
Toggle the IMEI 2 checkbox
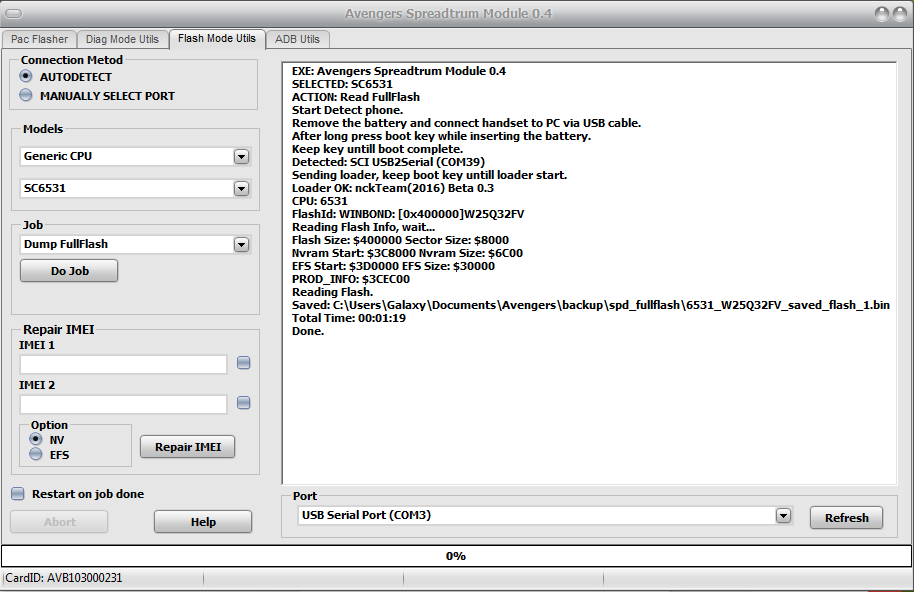pyautogui.click(x=244, y=403)
